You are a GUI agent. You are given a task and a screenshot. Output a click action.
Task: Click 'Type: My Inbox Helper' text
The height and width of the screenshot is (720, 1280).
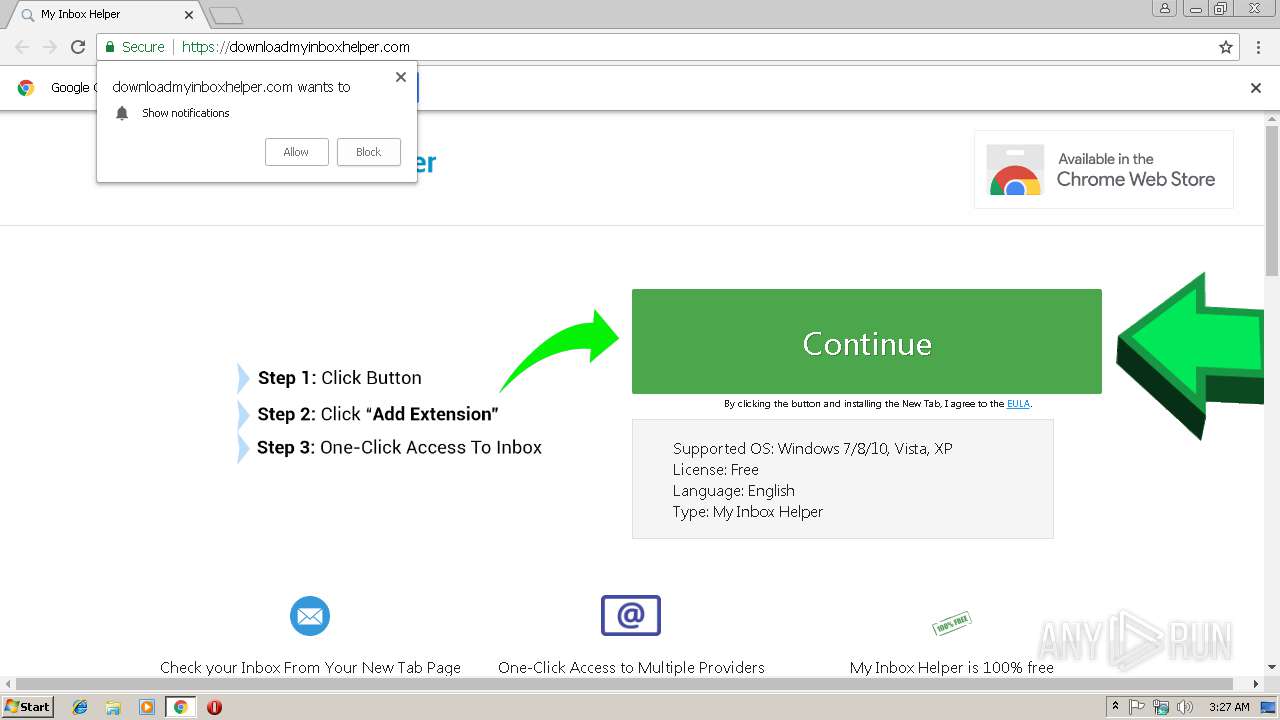pos(748,511)
